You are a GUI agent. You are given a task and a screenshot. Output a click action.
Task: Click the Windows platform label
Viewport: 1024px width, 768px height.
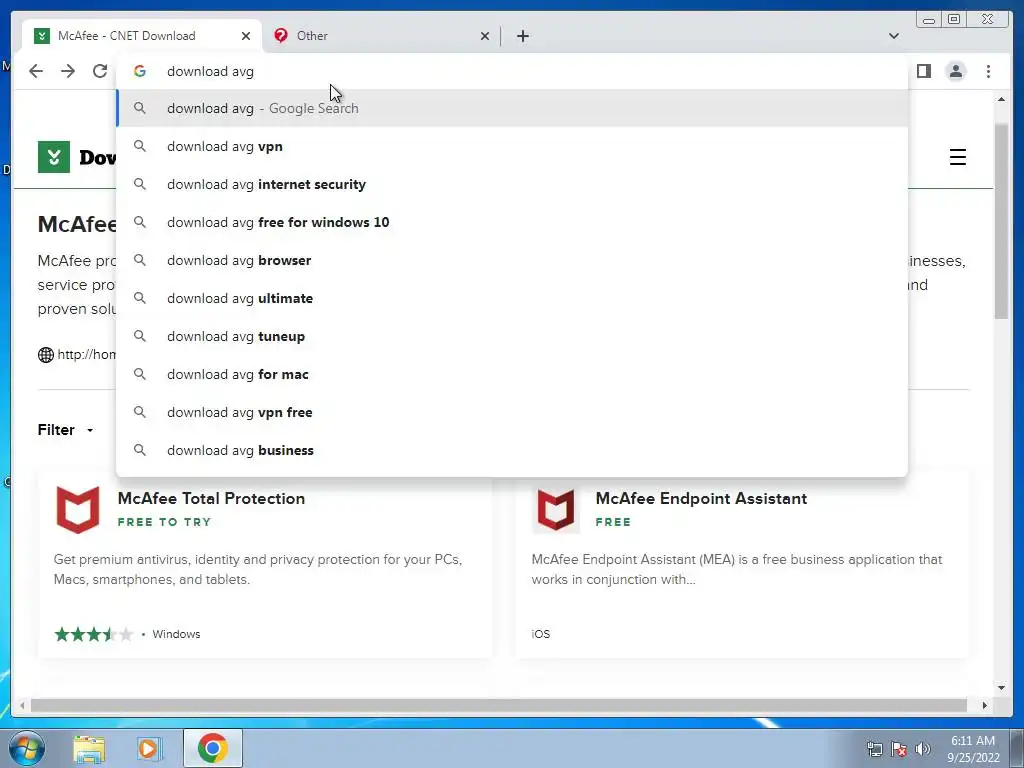click(x=176, y=634)
